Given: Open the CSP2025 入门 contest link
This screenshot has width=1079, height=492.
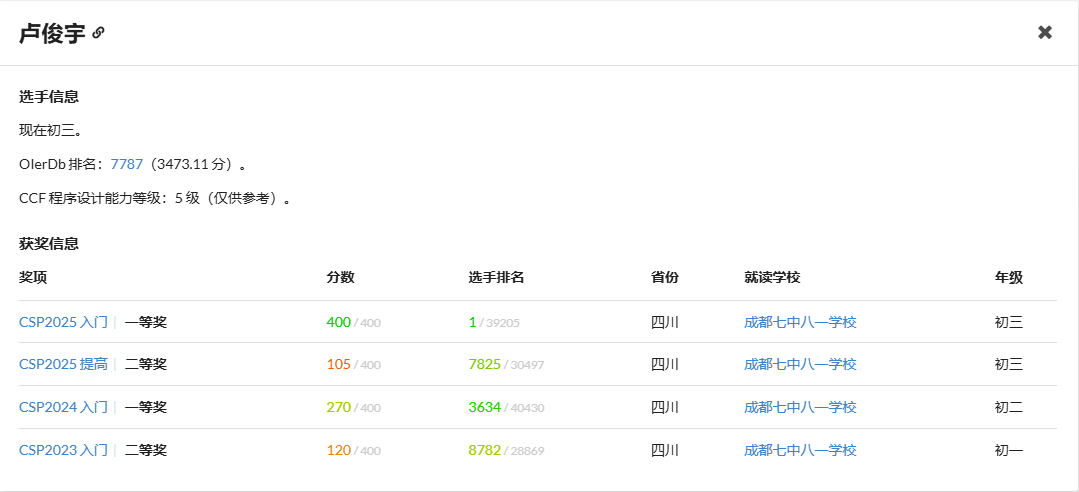Looking at the screenshot, I should pyautogui.click(x=63, y=322).
